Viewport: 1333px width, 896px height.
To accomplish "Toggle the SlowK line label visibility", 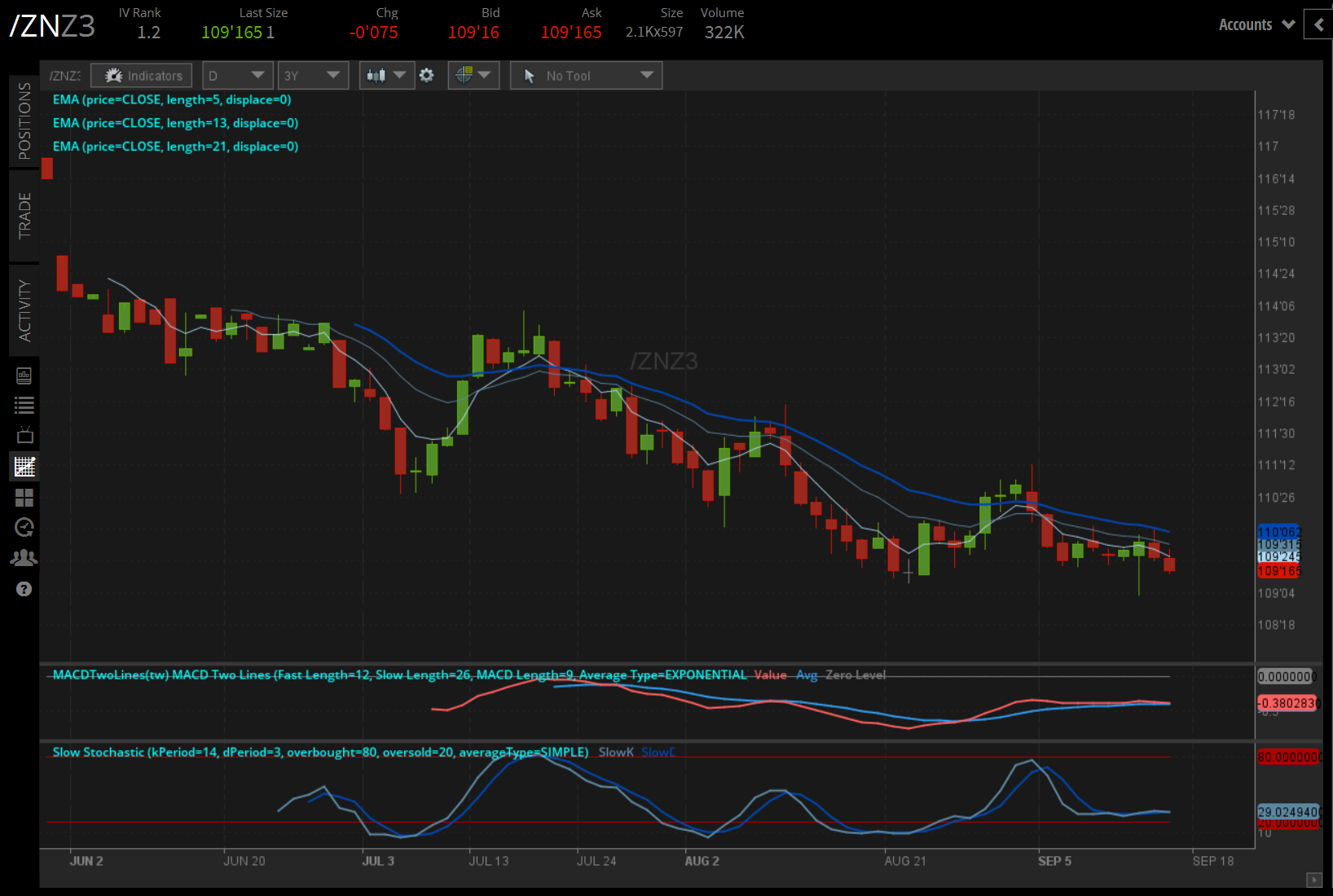I will coord(616,752).
